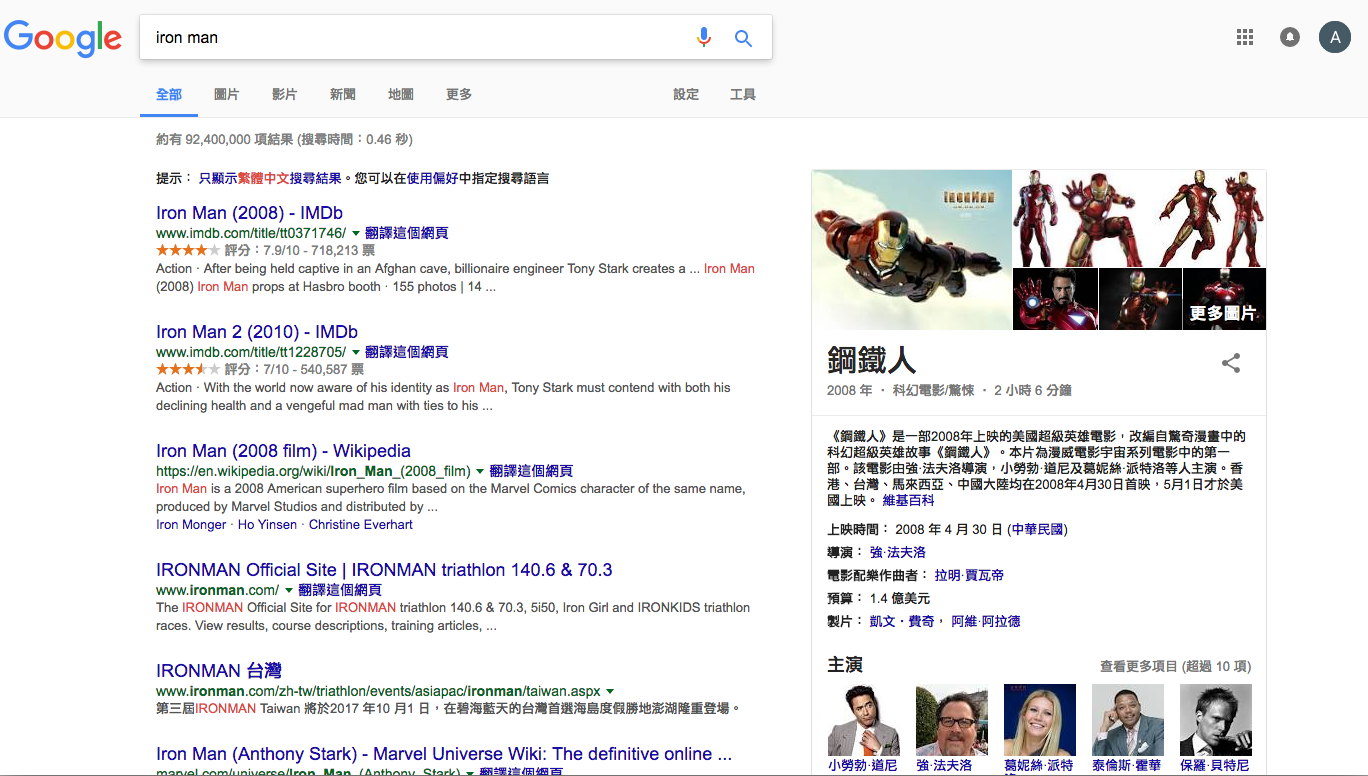Expand dropdown arrow beside imdb.com/title/tt0371746
The image size is (1368, 776).
(356, 233)
